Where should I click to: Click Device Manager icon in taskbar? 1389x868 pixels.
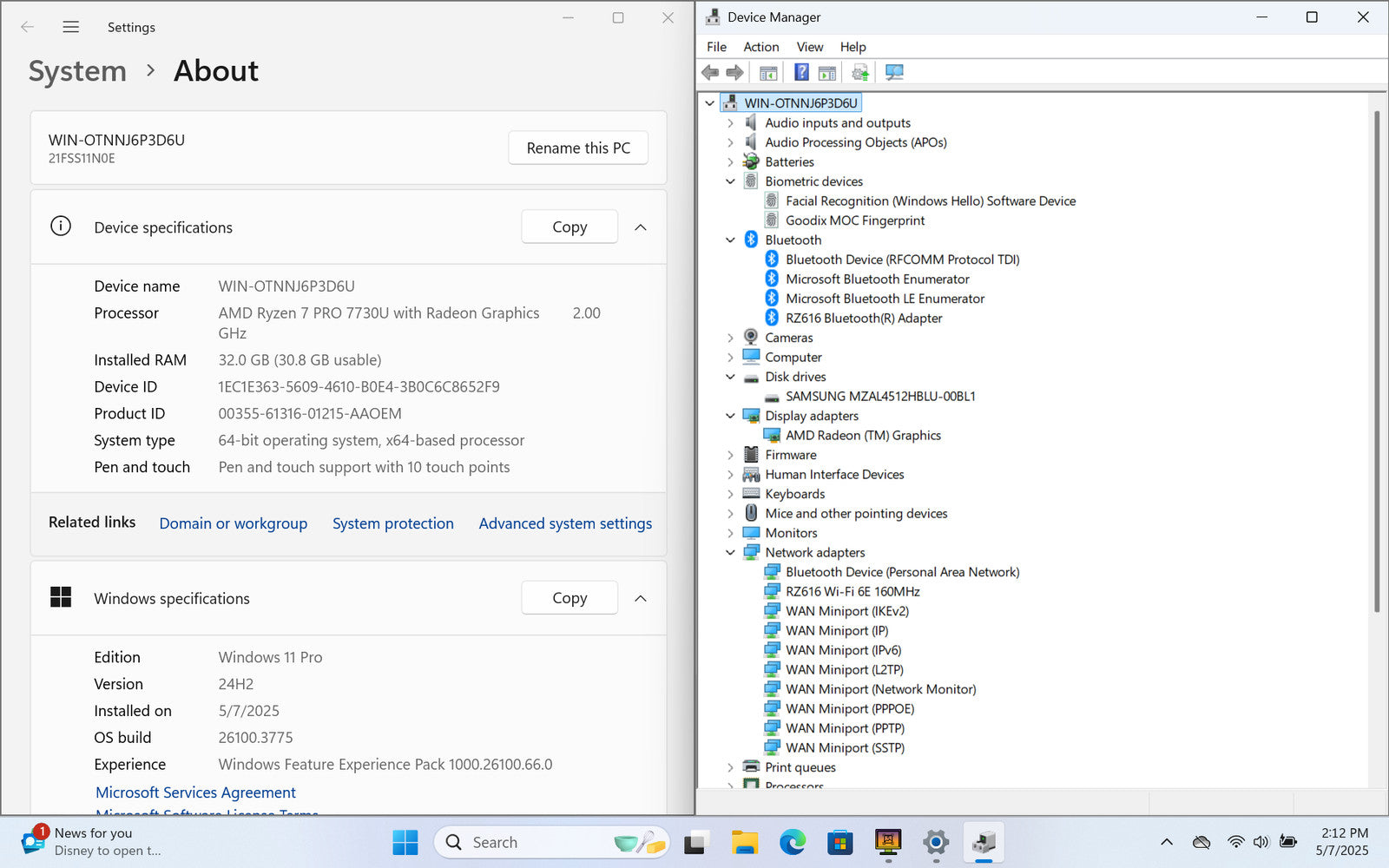coord(984,842)
